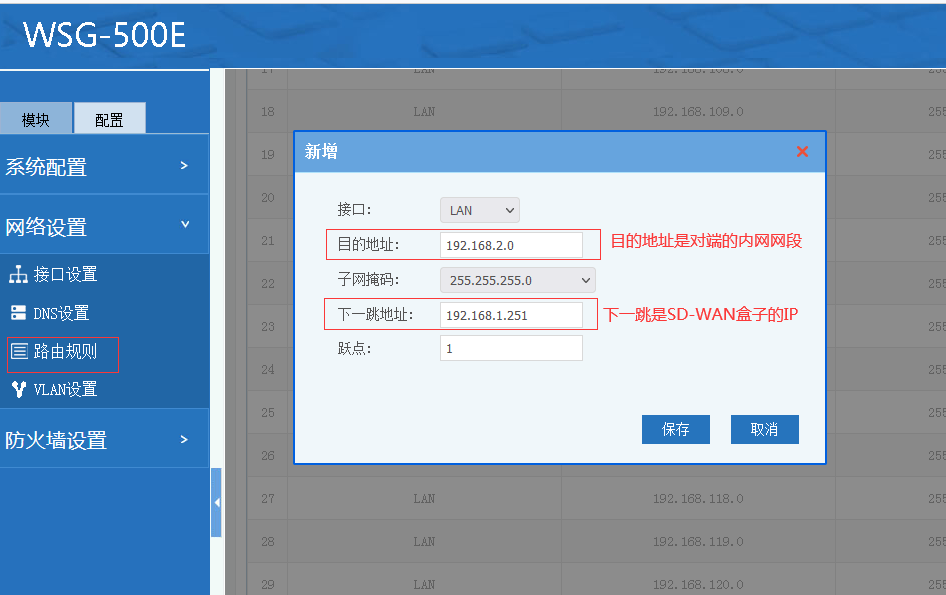This screenshot has height=595, width=946.
Task: Click the 接口设置 network interface icon
Action: [18, 275]
